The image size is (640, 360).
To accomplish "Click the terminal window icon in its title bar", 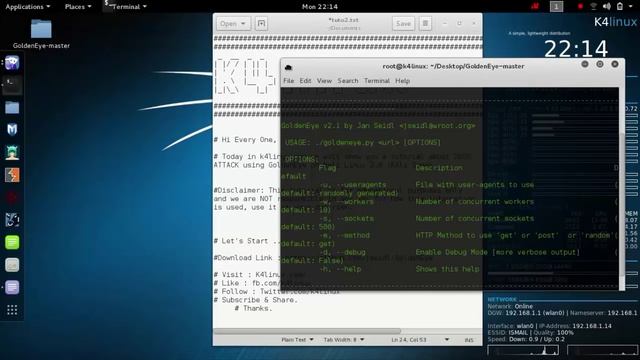I will (x=289, y=67).
